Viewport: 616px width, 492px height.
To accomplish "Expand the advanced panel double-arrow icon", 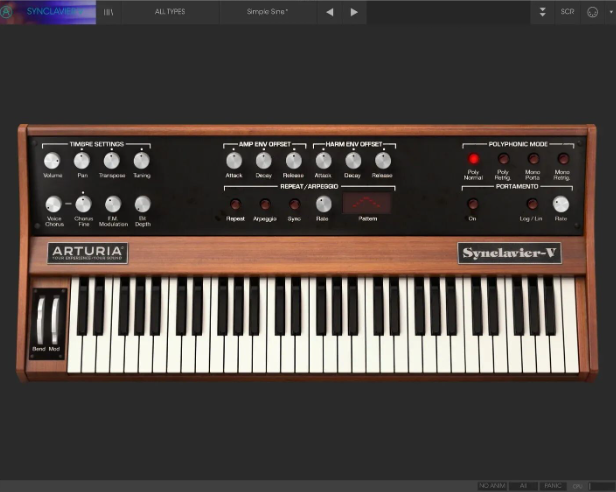I will (x=543, y=12).
